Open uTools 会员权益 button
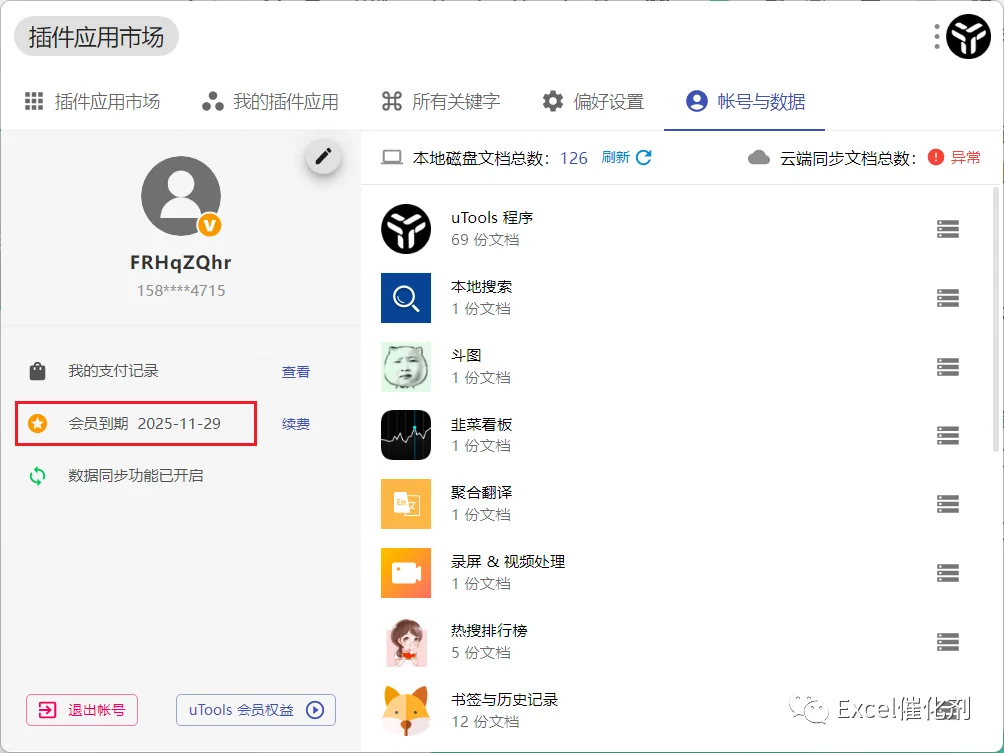This screenshot has width=1004, height=753. tap(256, 709)
